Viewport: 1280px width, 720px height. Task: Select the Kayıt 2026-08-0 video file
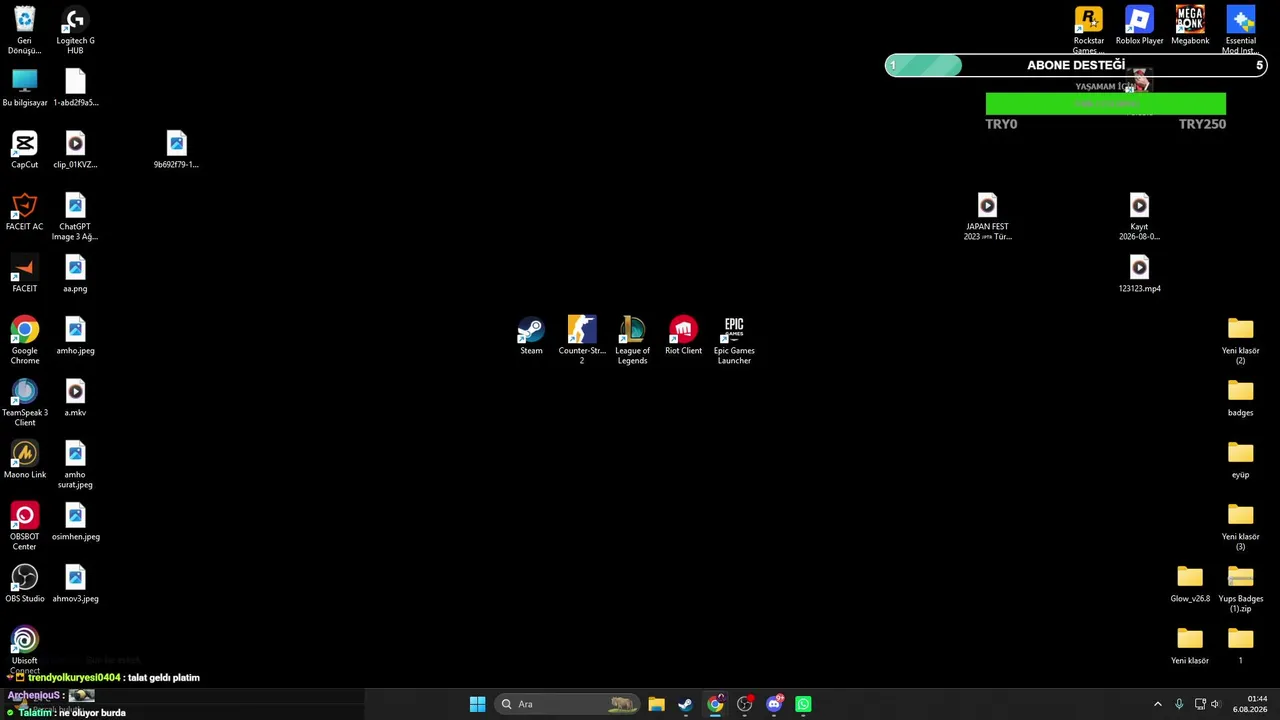[1139, 217]
